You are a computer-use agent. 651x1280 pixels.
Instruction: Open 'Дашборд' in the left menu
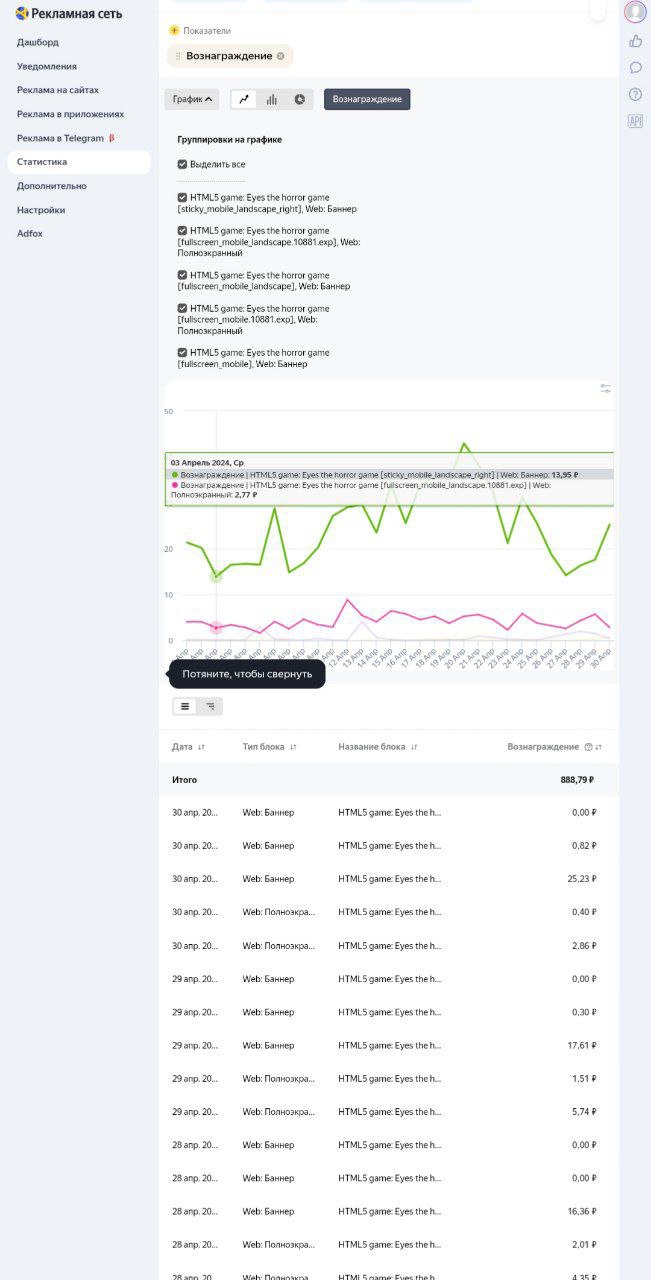click(38, 42)
